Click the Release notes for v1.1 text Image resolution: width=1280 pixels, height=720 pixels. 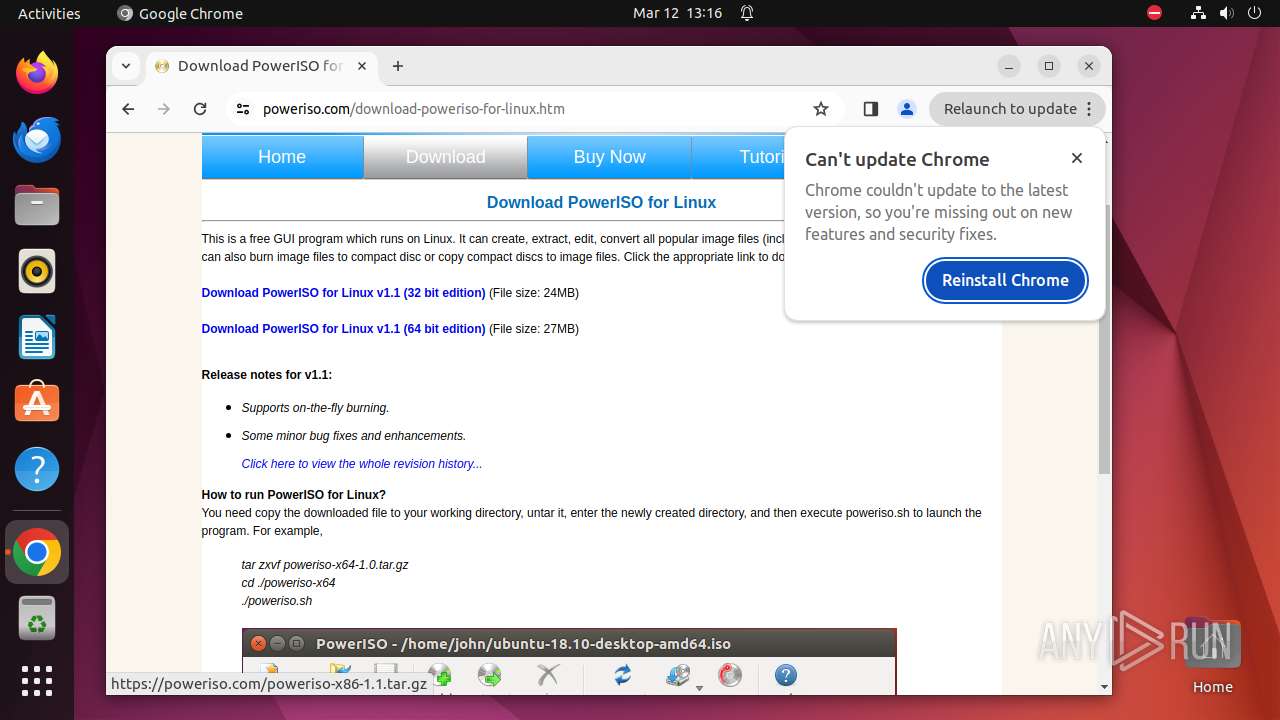267,375
